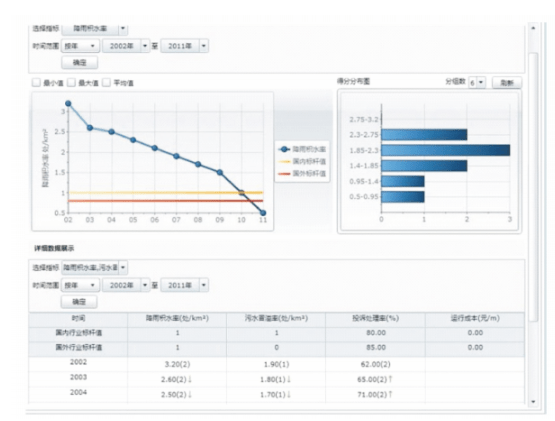Click the 1.80(1) table cell
This screenshot has height=421, width=555.
(275, 380)
